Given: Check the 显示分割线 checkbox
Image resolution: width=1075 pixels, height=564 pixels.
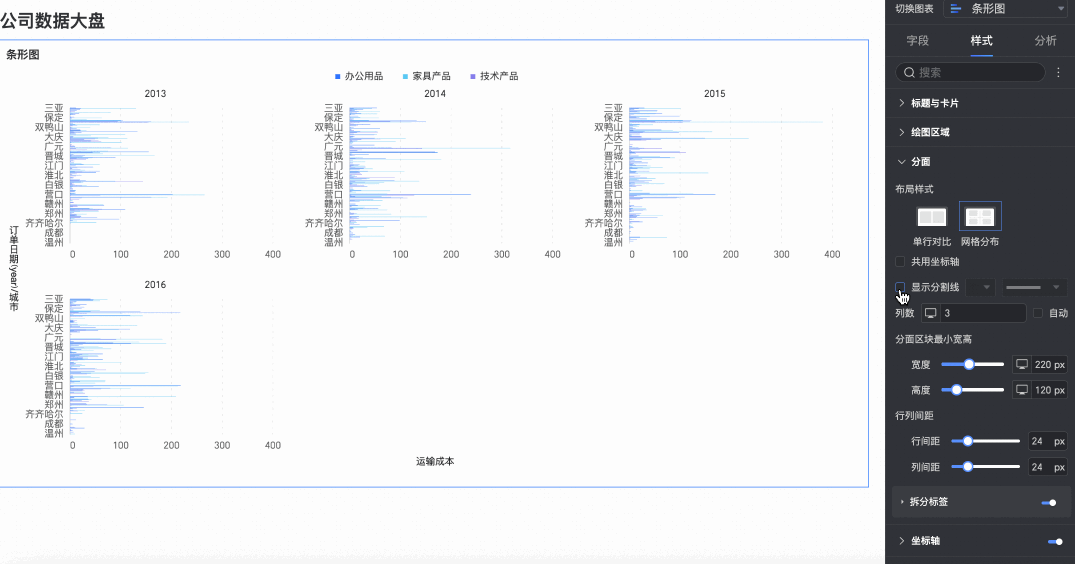Looking at the screenshot, I should click(x=900, y=287).
